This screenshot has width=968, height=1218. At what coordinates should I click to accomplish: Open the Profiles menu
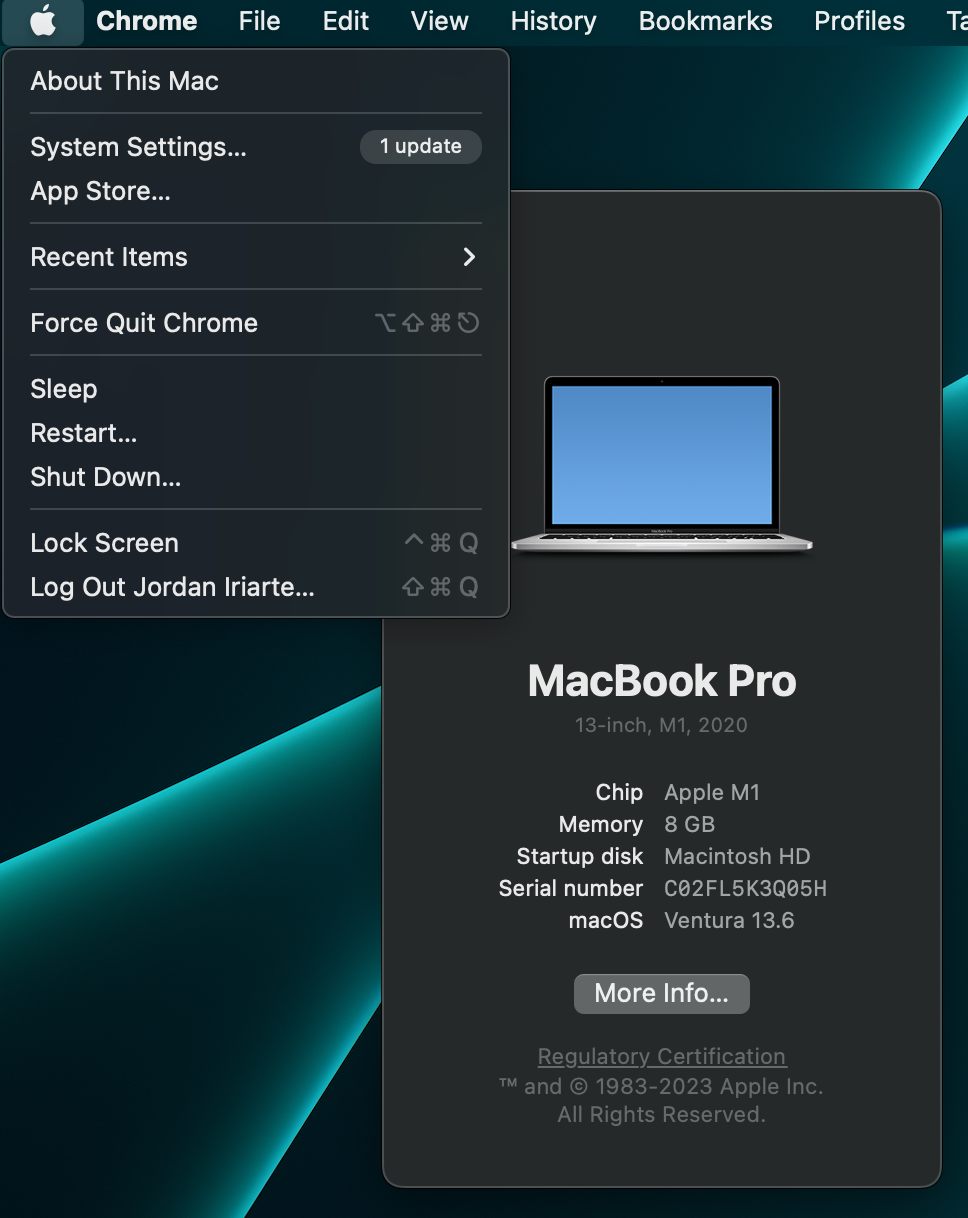pyautogui.click(x=858, y=21)
